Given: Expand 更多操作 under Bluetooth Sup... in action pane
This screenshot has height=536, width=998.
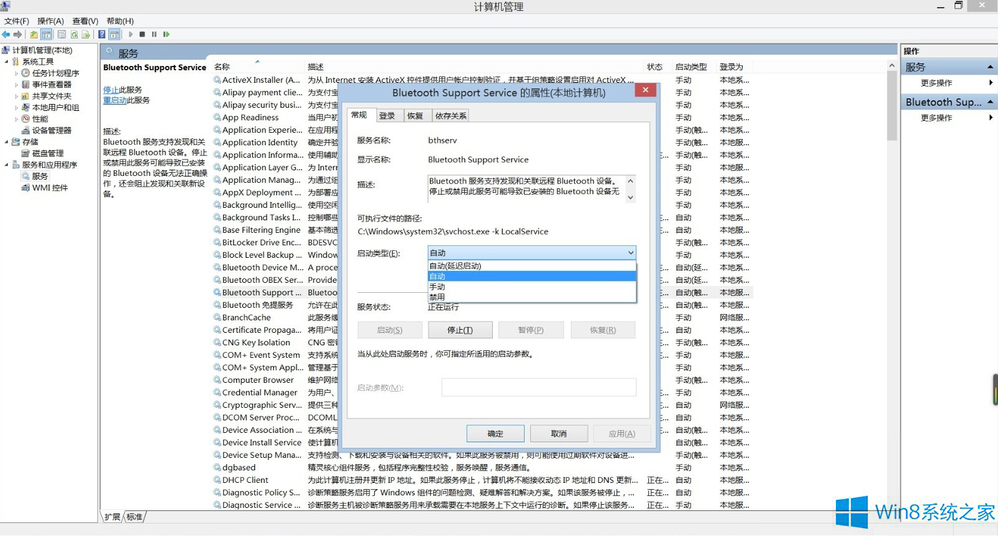Looking at the screenshot, I should pyautogui.click(x=990, y=118).
